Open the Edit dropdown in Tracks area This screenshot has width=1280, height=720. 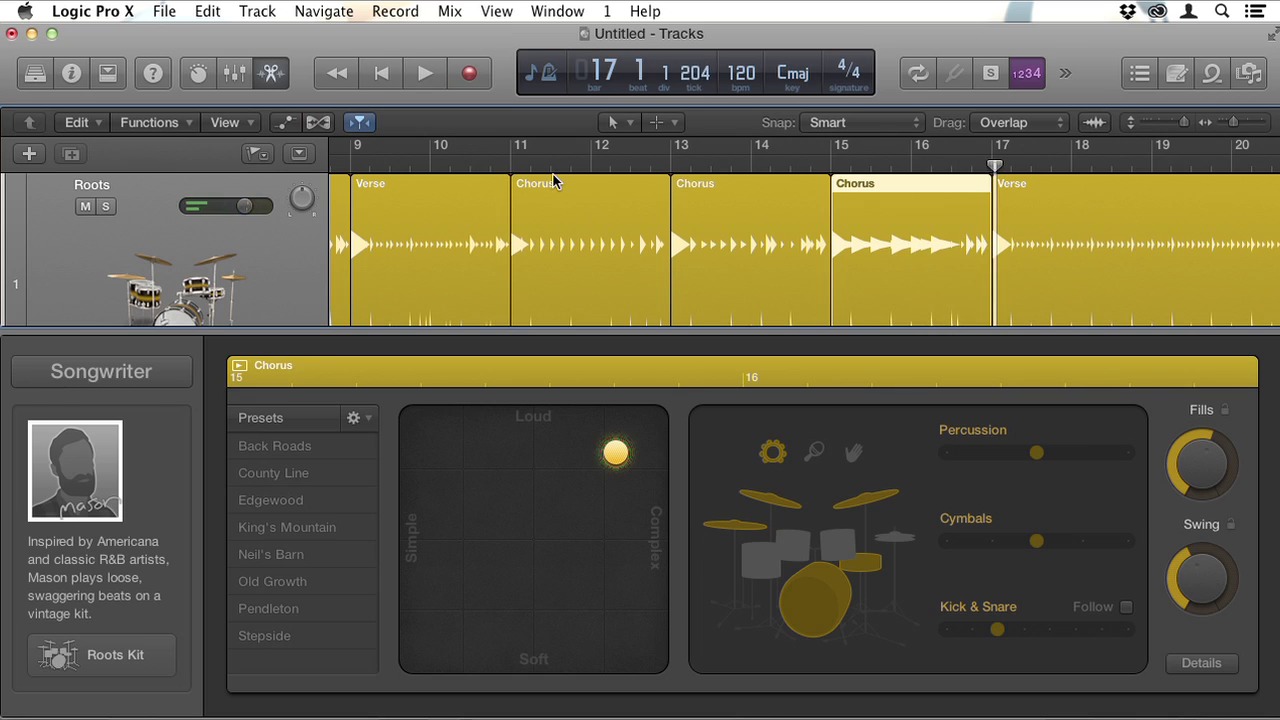[83, 122]
